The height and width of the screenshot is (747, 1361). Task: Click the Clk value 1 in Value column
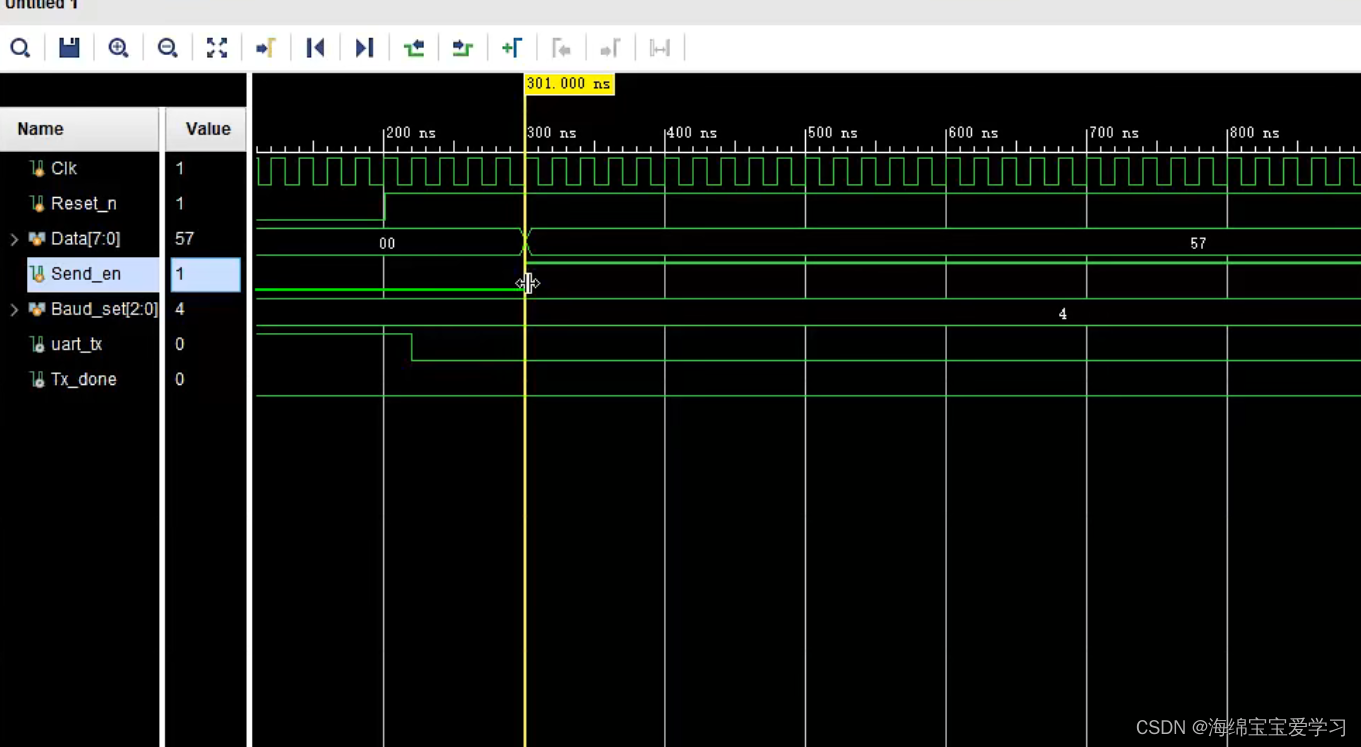pyautogui.click(x=179, y=168)
